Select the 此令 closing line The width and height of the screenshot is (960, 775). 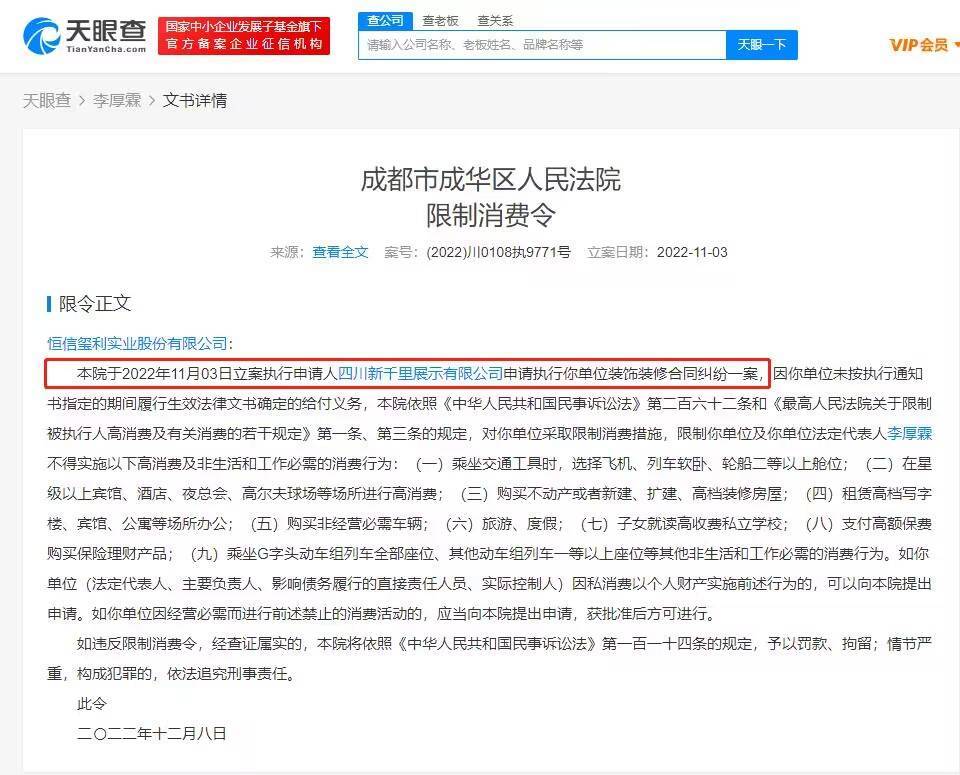point(92,703)
